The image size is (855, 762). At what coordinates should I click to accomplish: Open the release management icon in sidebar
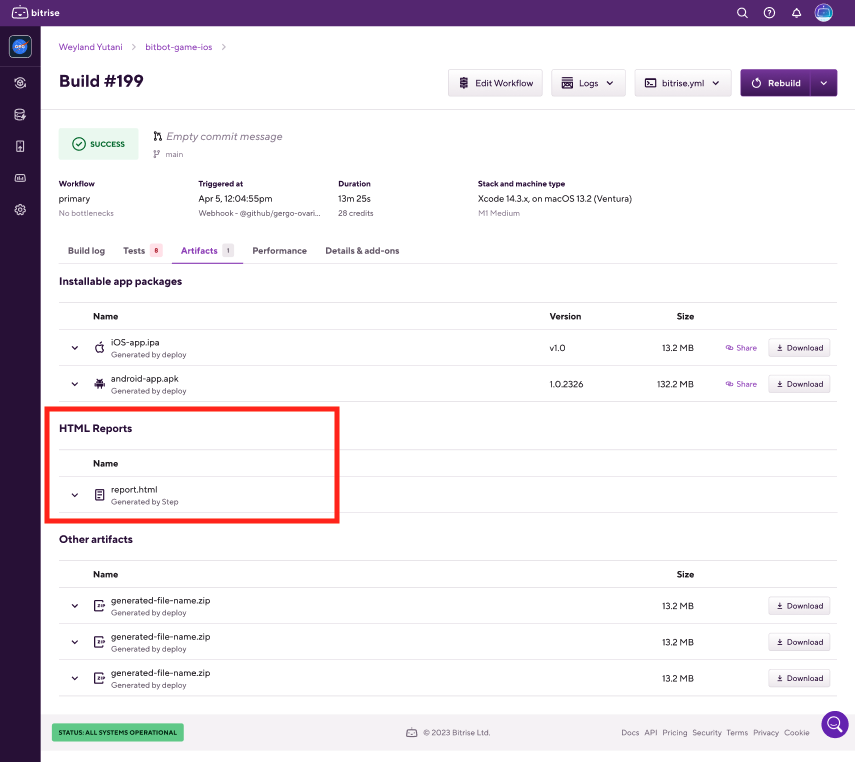tap(20, 146)
